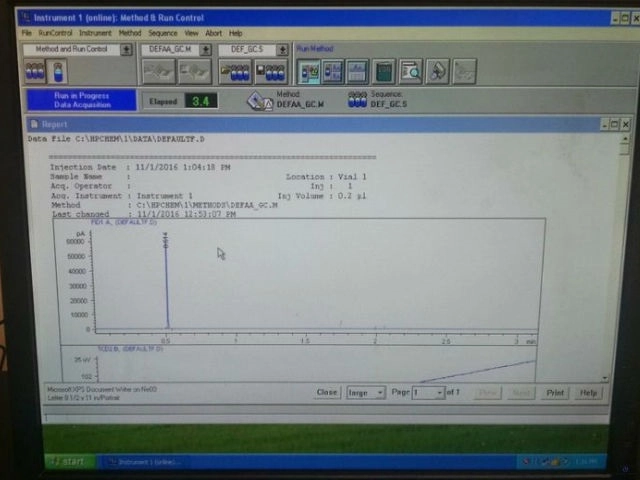
Task: Click the sequence vials icon in left toolbar
Action: 35,72
